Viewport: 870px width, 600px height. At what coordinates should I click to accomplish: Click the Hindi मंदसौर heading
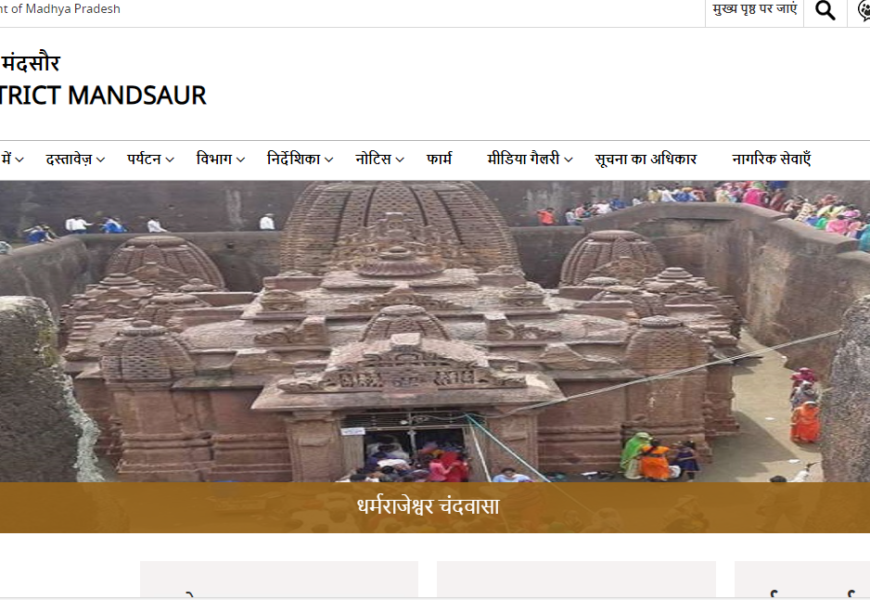pos(30,63)
